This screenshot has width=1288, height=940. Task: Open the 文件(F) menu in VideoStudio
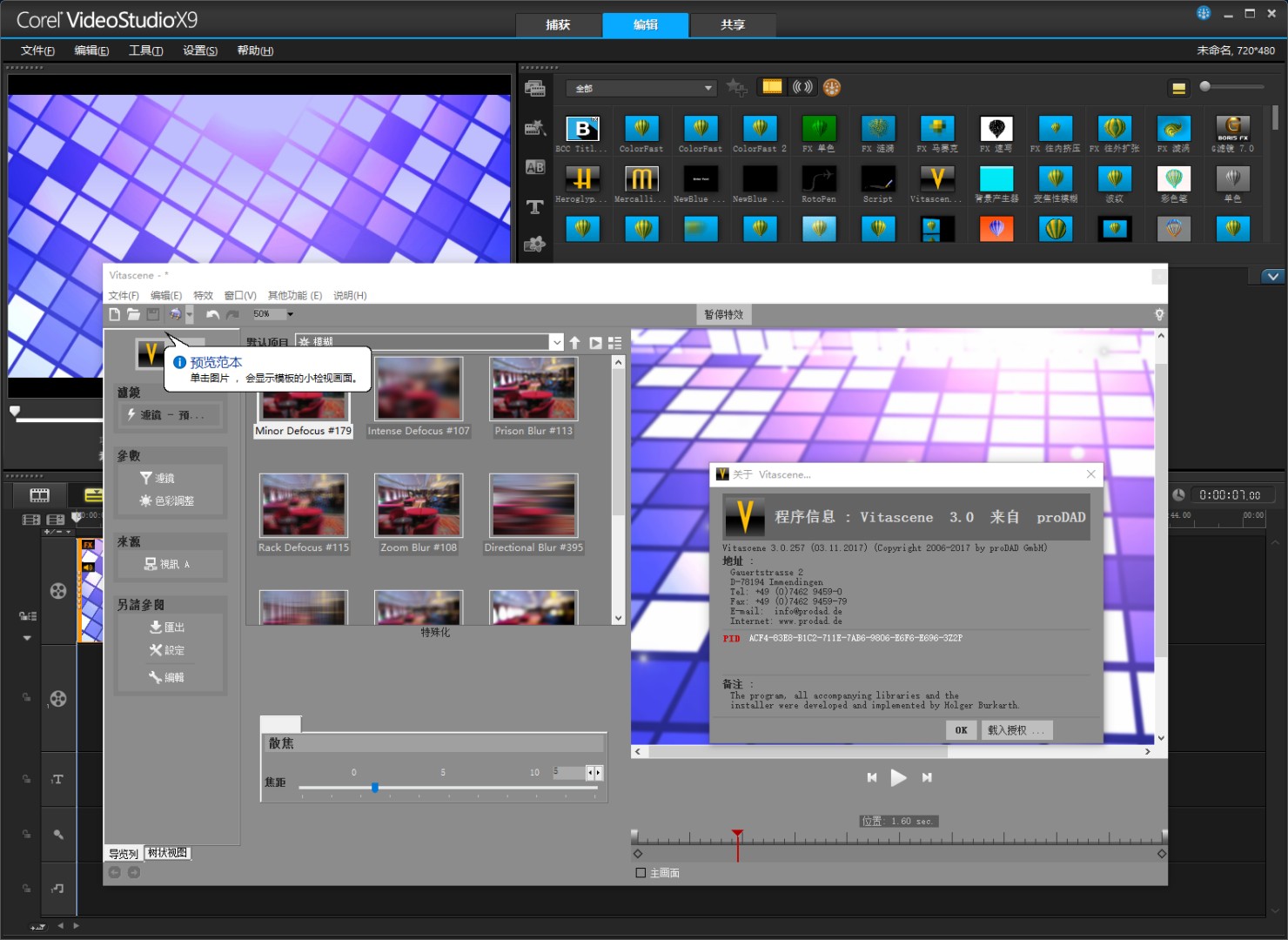(x=37, y=50)
